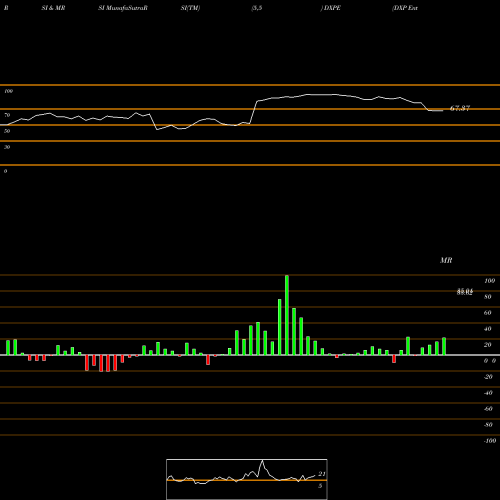
Task: Click the DXPE ticker text in the header
Action: [x=332, y=8]
